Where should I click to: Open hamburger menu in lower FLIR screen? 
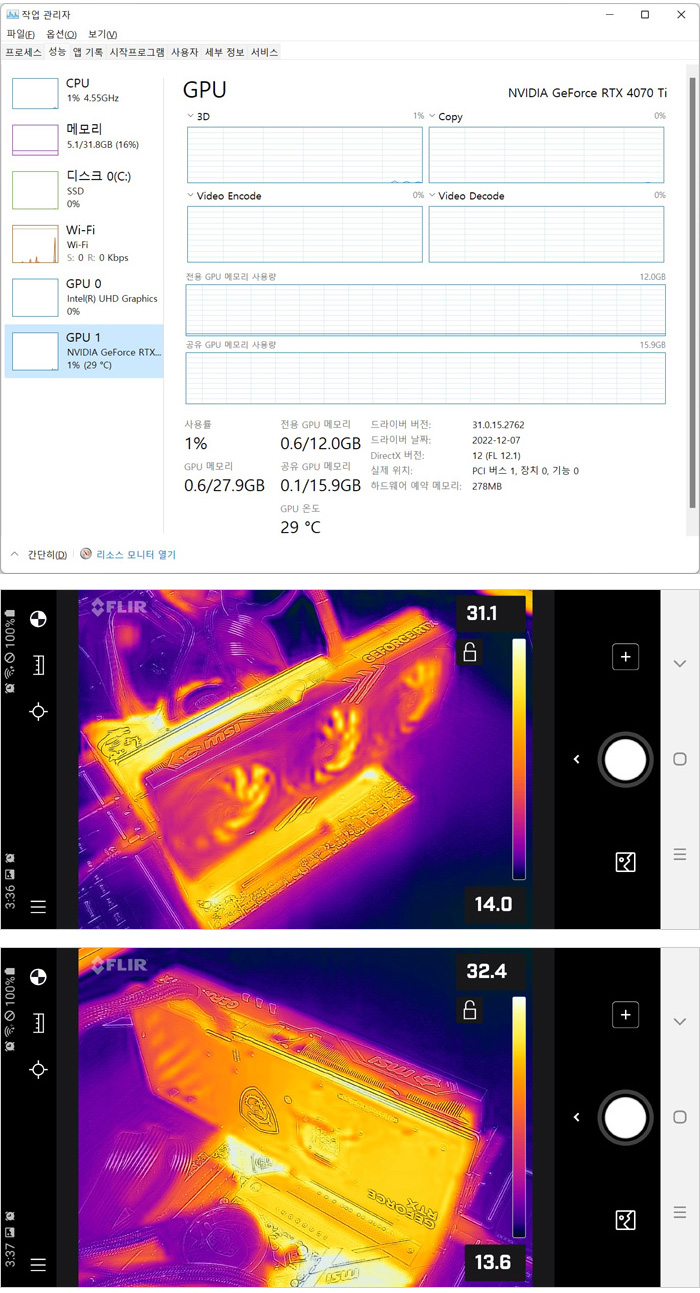[38, 1265]
